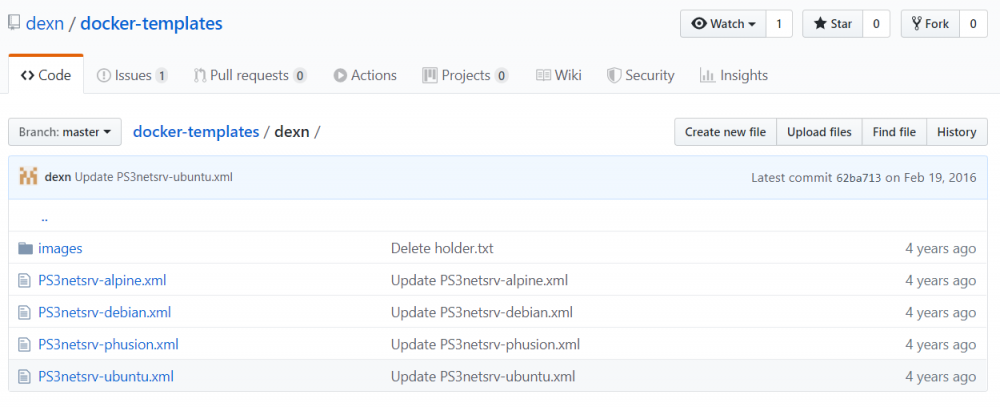Click the dexn user avatar in commit bar

pyautogui.click(x=28, y=177)
